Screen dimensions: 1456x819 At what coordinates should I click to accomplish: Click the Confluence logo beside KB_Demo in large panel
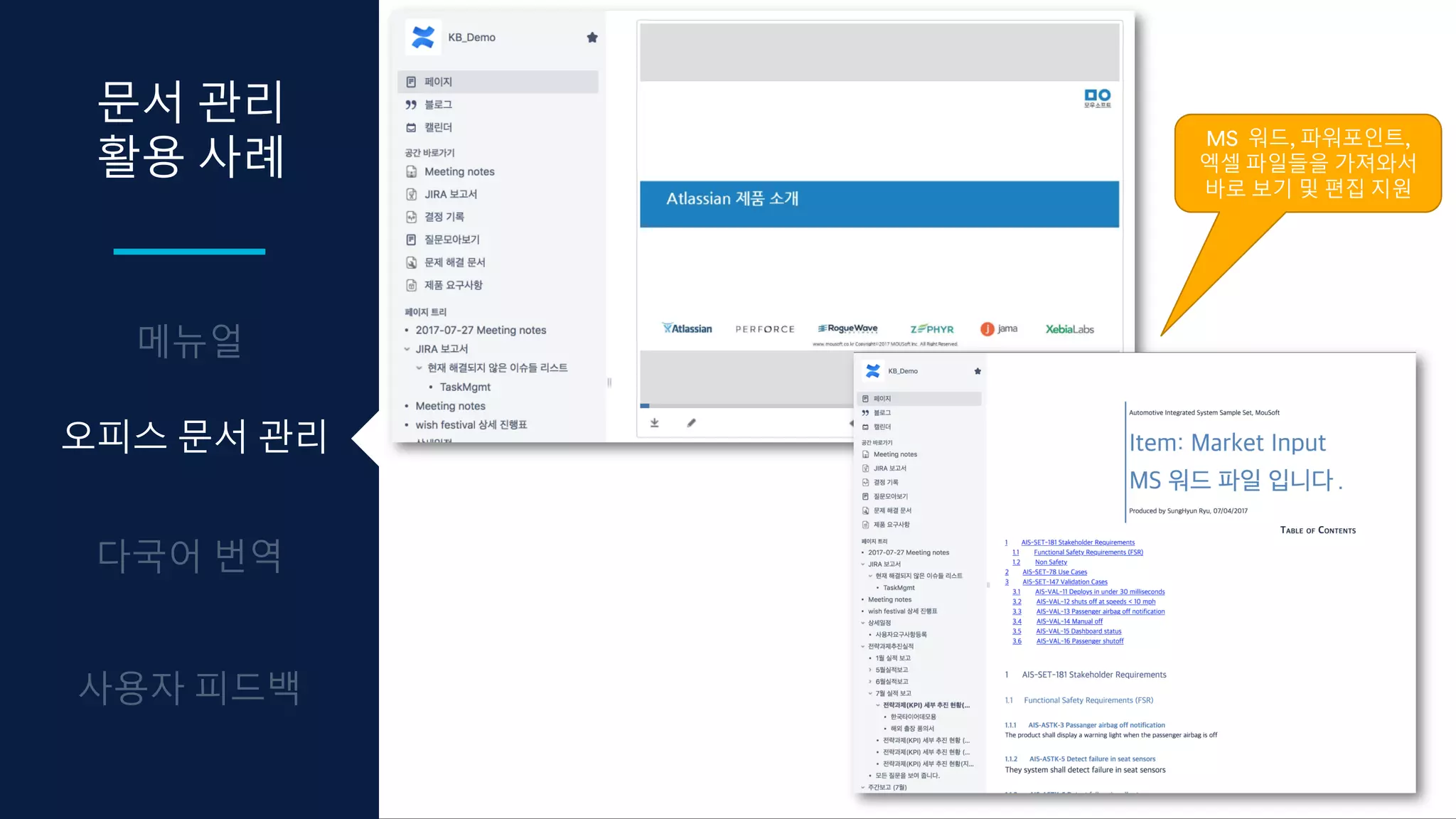423,37
